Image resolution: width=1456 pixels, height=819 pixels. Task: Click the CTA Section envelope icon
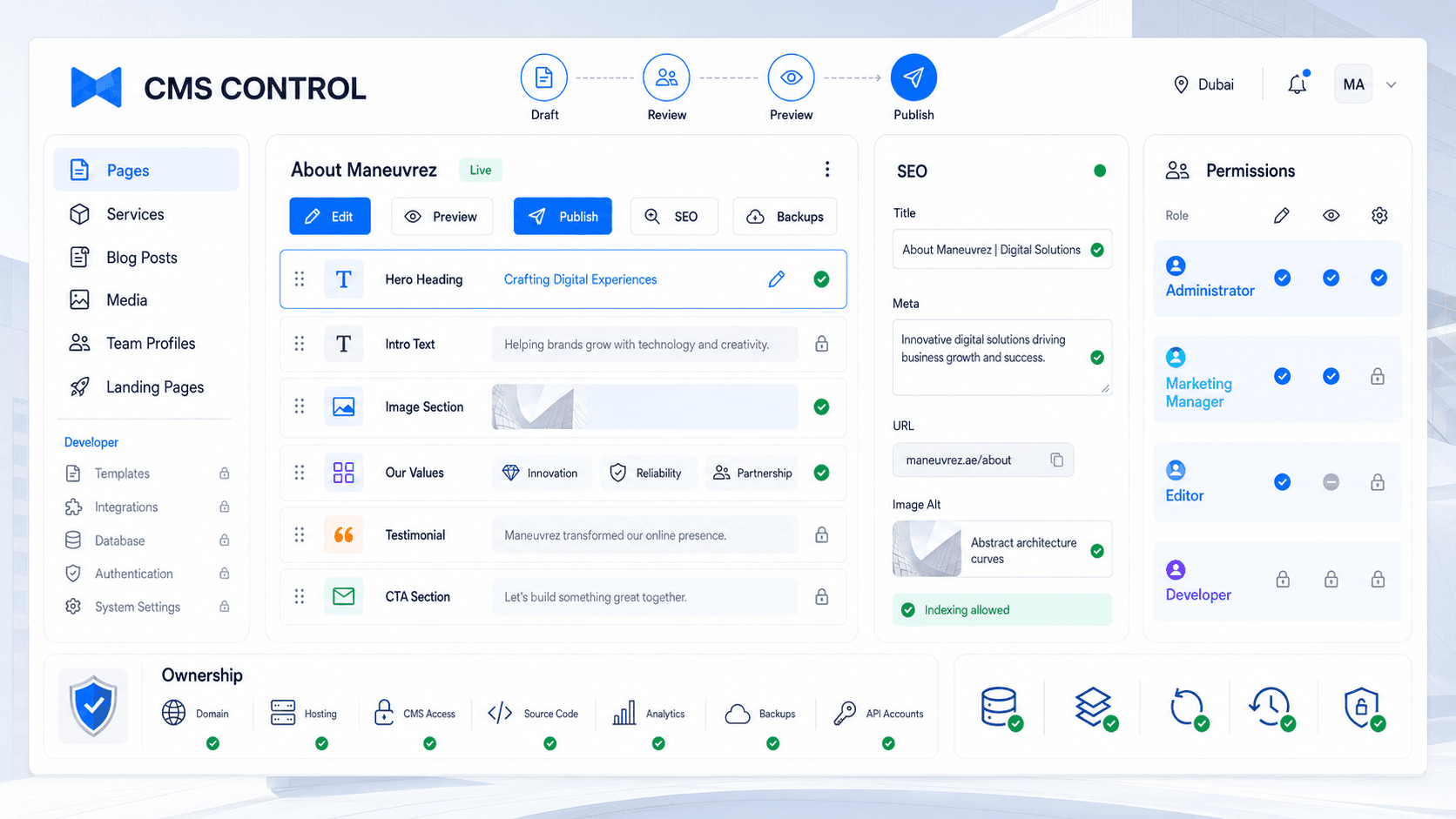(344, 596)
